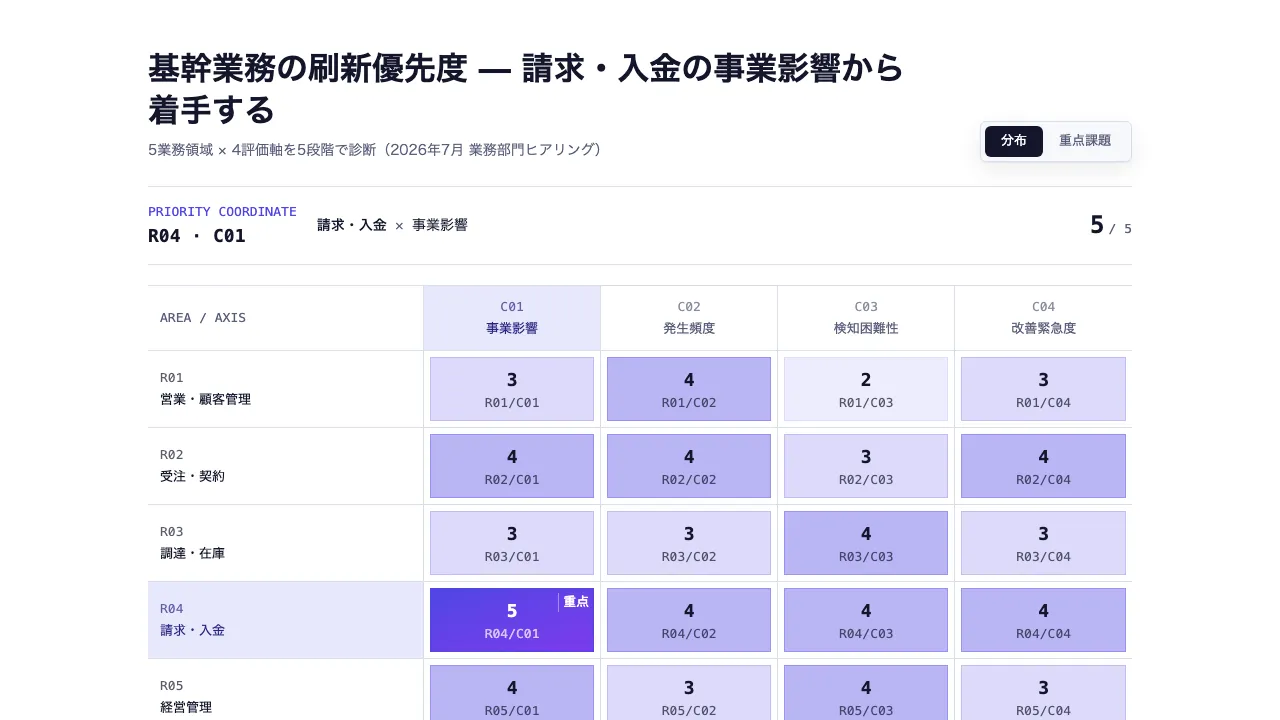1280x720 pixels.
Task: Select heatmap cell R01/C02
Action: [689, 389]
